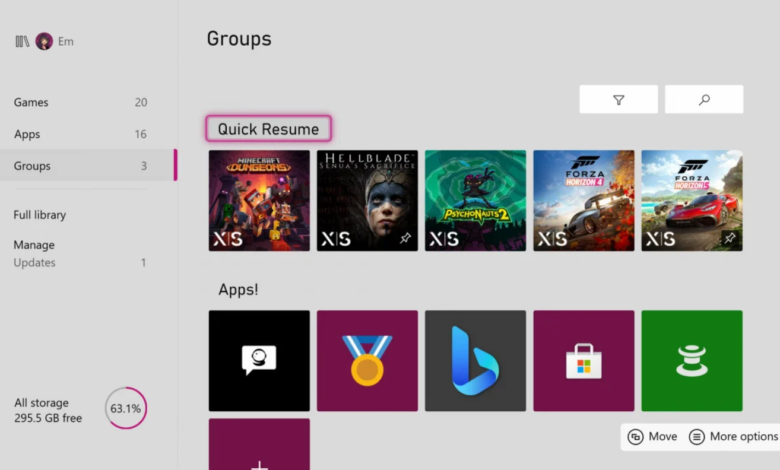780x470 pixels.
Task: Launch Forza Horizon 5 tile
Action: click(691, 200)
